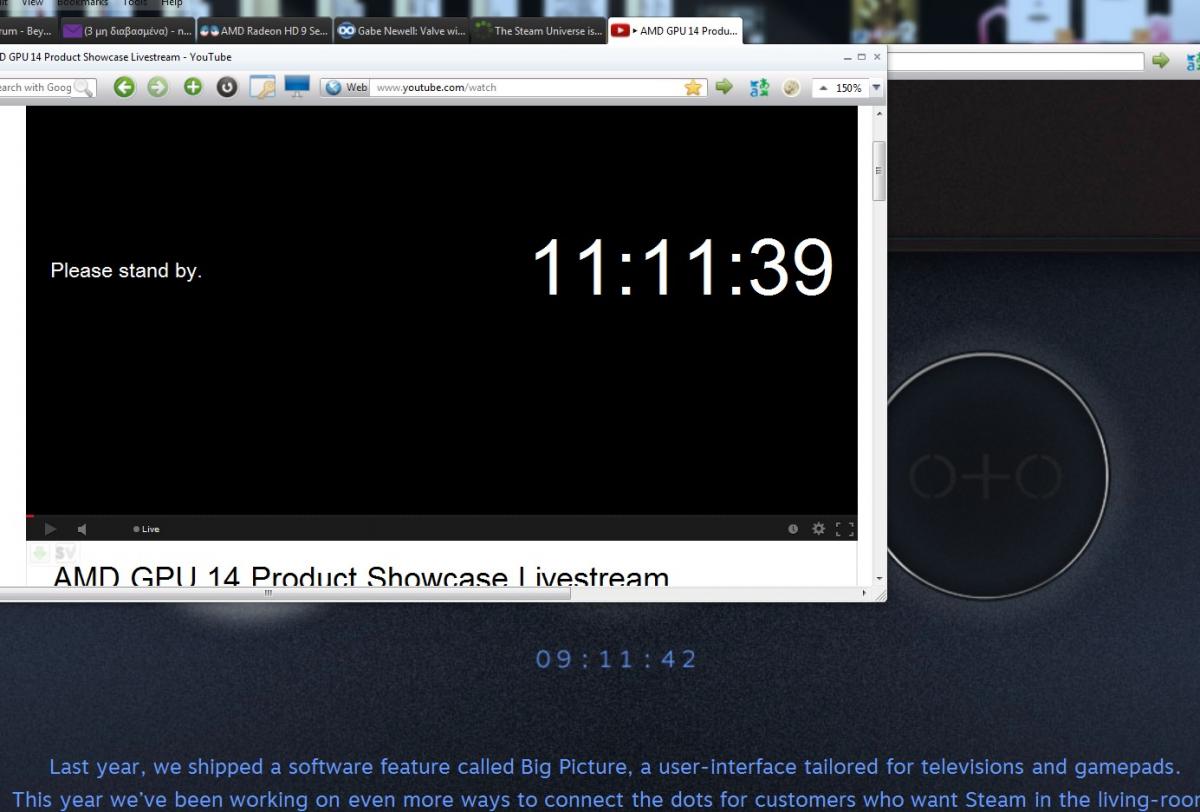Open the key and page password icon
This screenshot has width=1200, height=812.
262,87
